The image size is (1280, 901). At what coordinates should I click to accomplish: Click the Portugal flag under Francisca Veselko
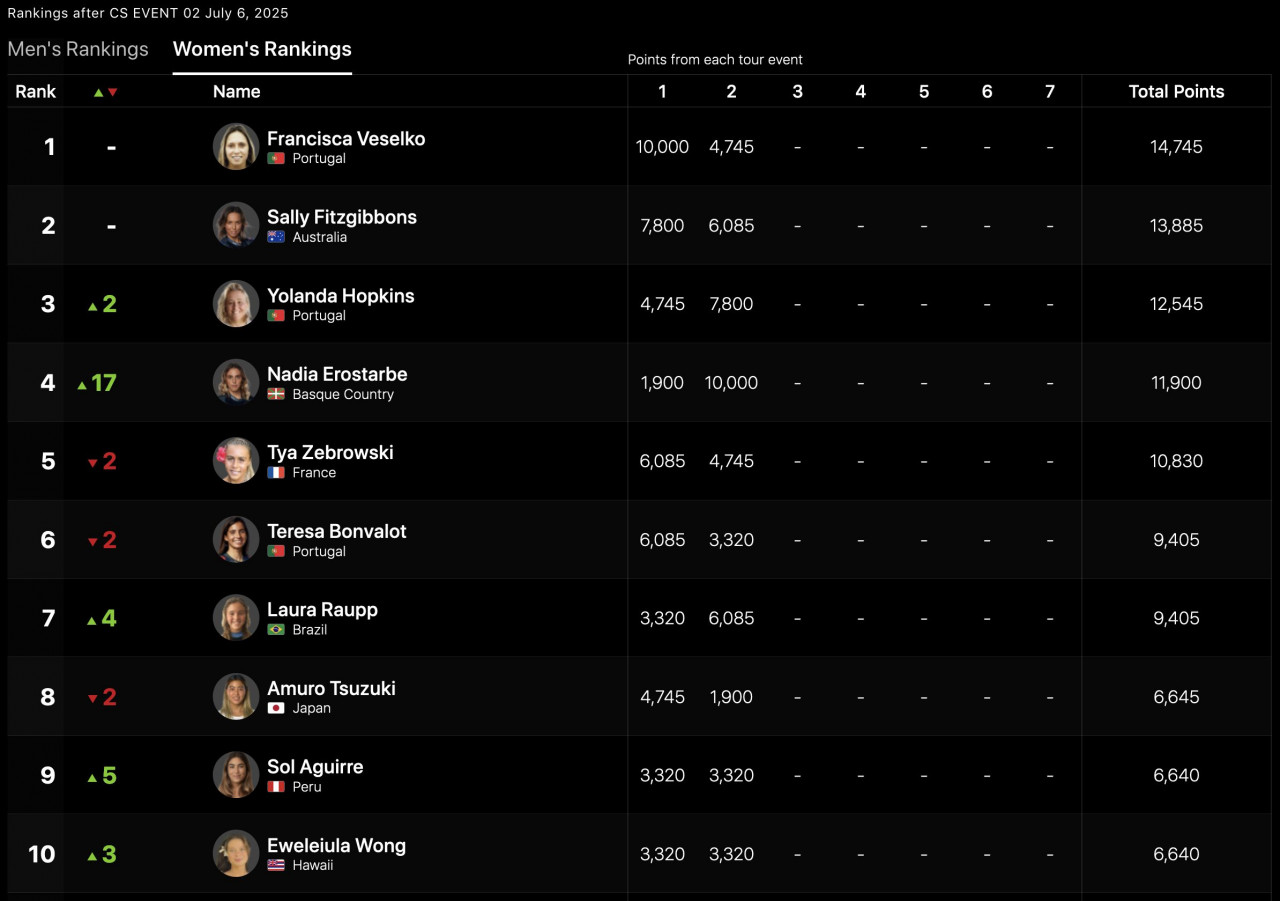coord(276,159)
